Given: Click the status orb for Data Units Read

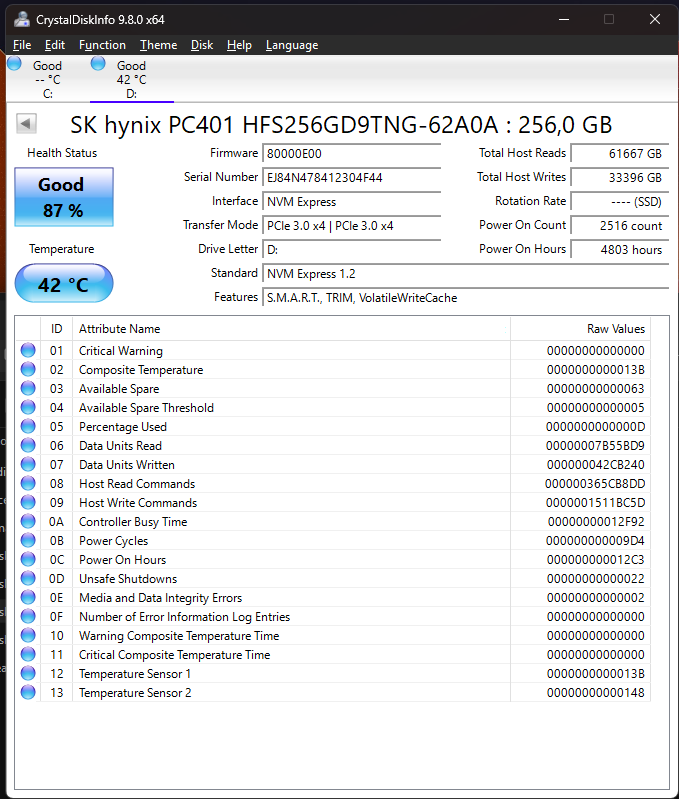Looking at the screenshot, I should 28,445.
